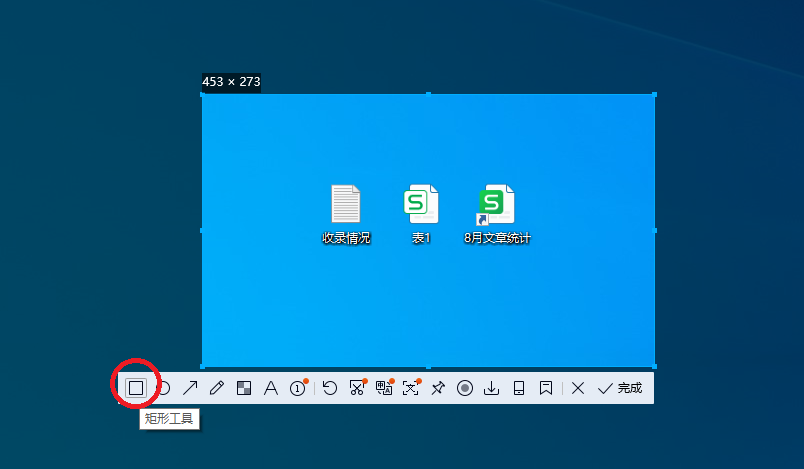The image size is (804, 469).
Task: Click the right-edge middle selection handle
Action: [654, 231]
